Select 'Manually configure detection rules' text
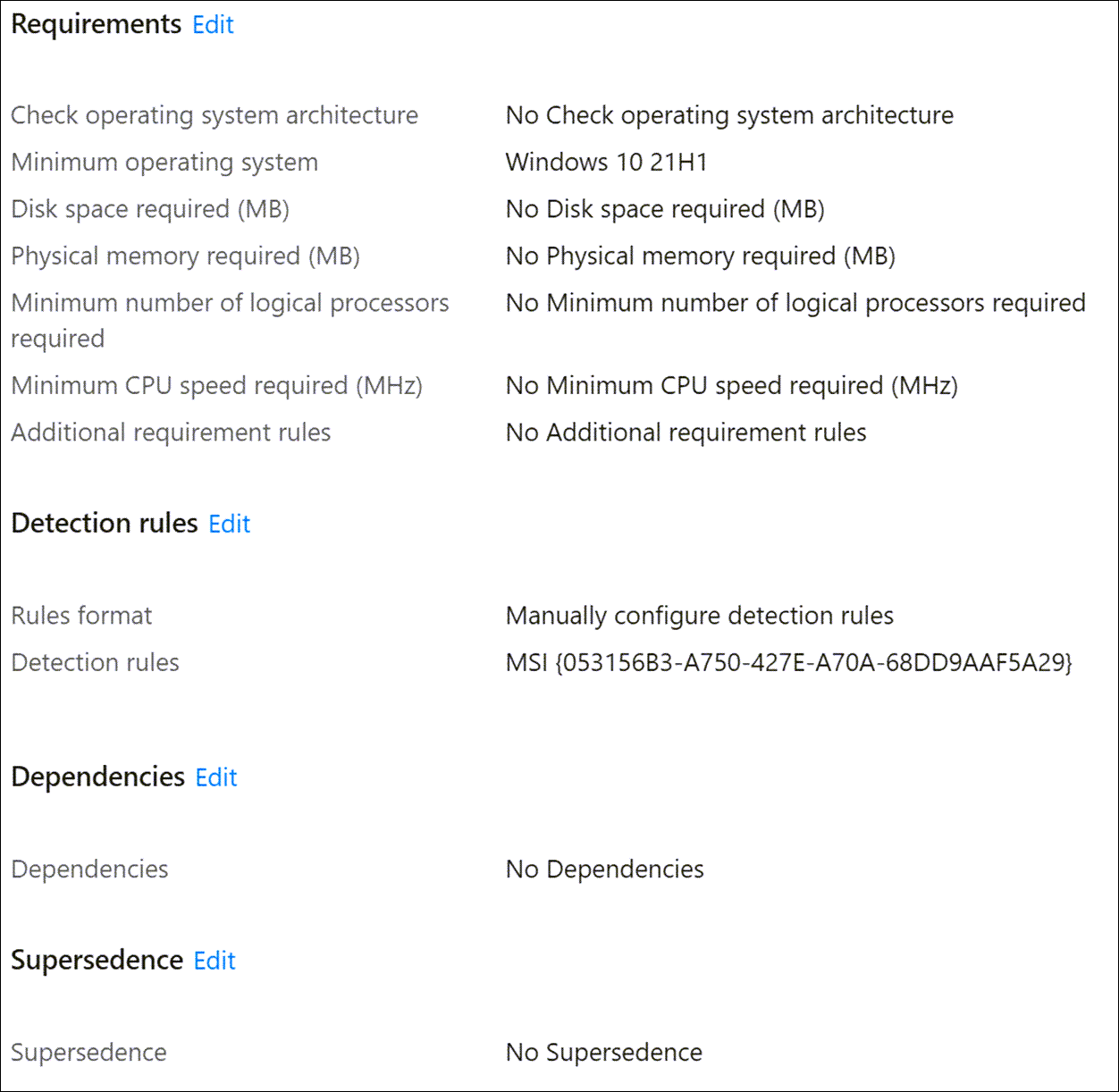 pos(699,616)
